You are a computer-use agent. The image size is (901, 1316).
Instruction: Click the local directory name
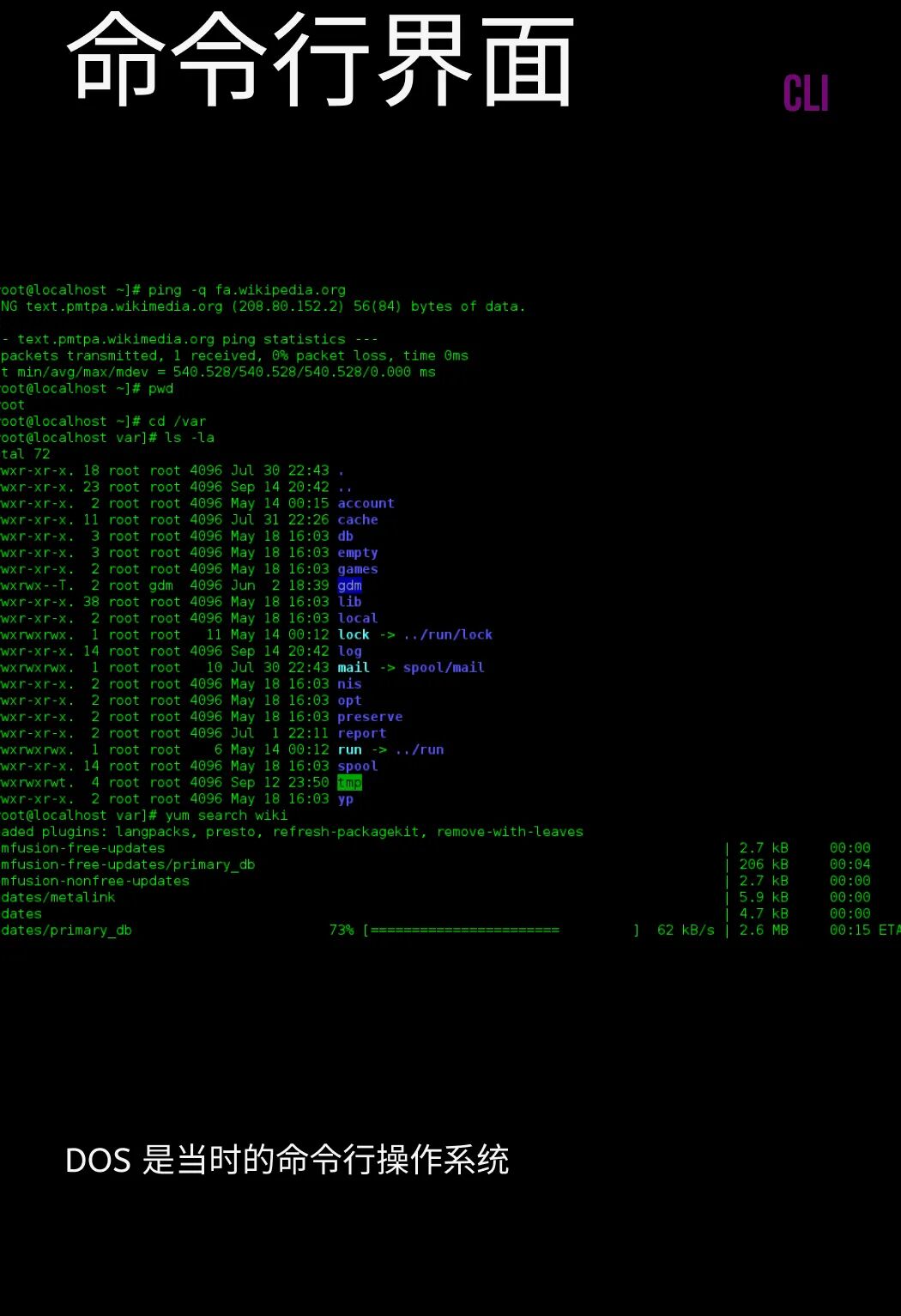click(358, 618)
